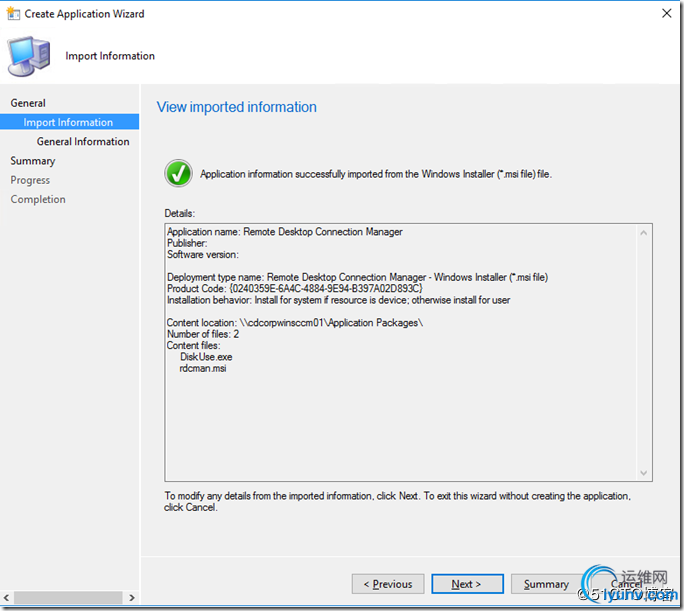This screenshot has width=684, height=611.
Task: Click the Cancel button
Action: (626, 584)
